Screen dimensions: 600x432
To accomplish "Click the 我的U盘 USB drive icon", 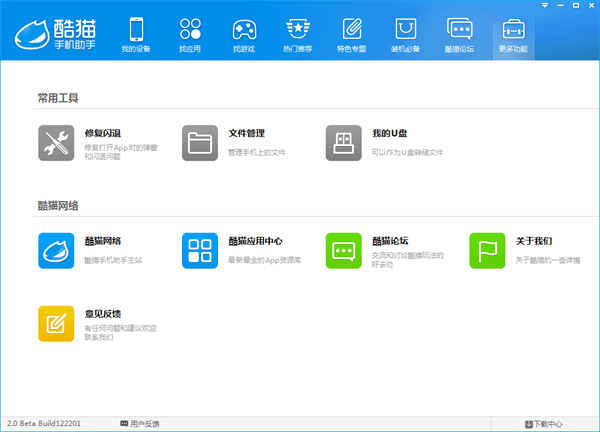I will pyautogui.click(x=344, y=143).
